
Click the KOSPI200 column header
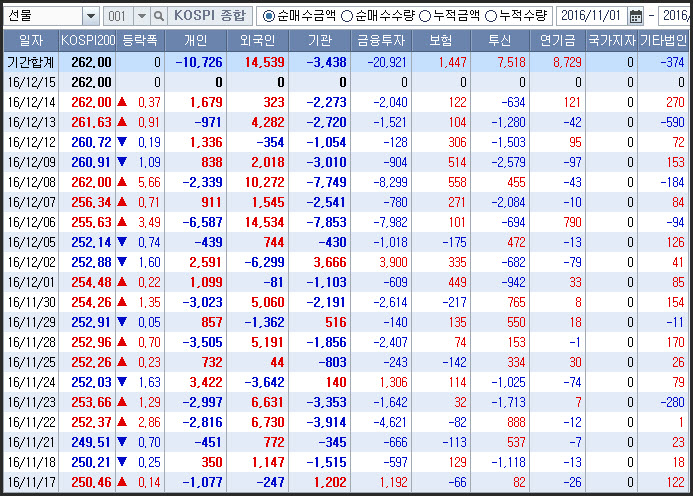coord(88,41)
